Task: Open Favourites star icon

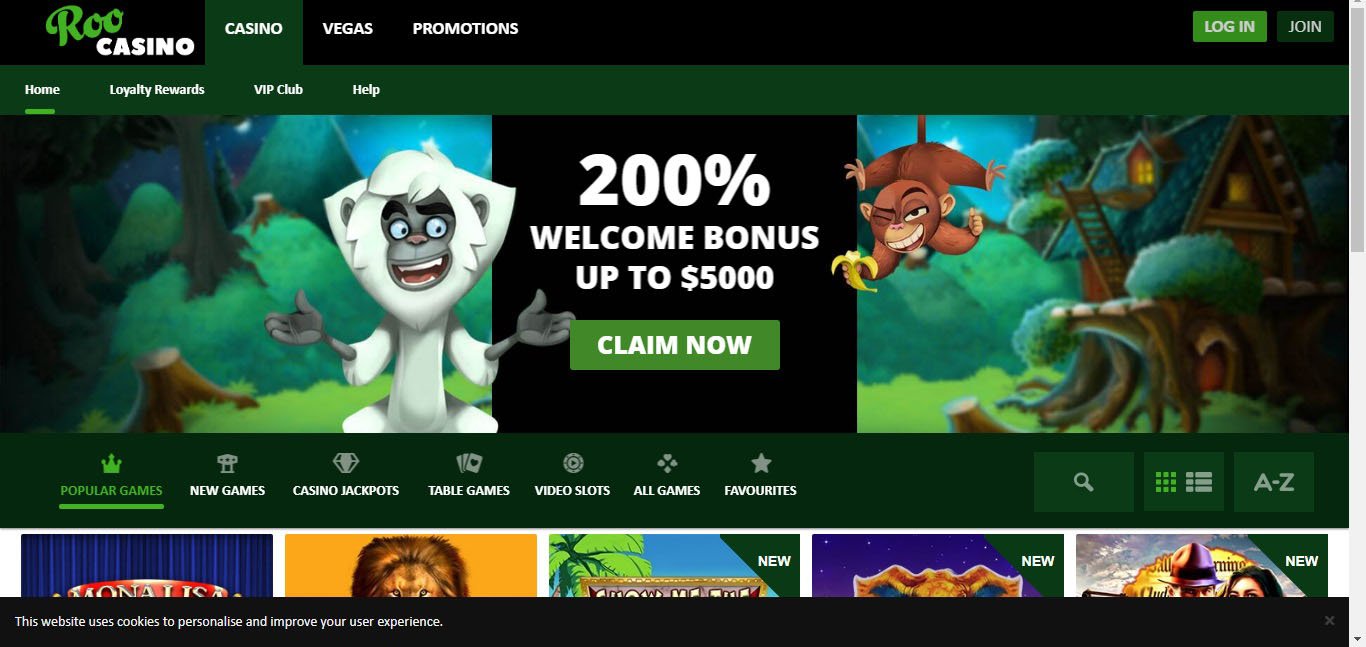Action: click(x=761, y=463)
